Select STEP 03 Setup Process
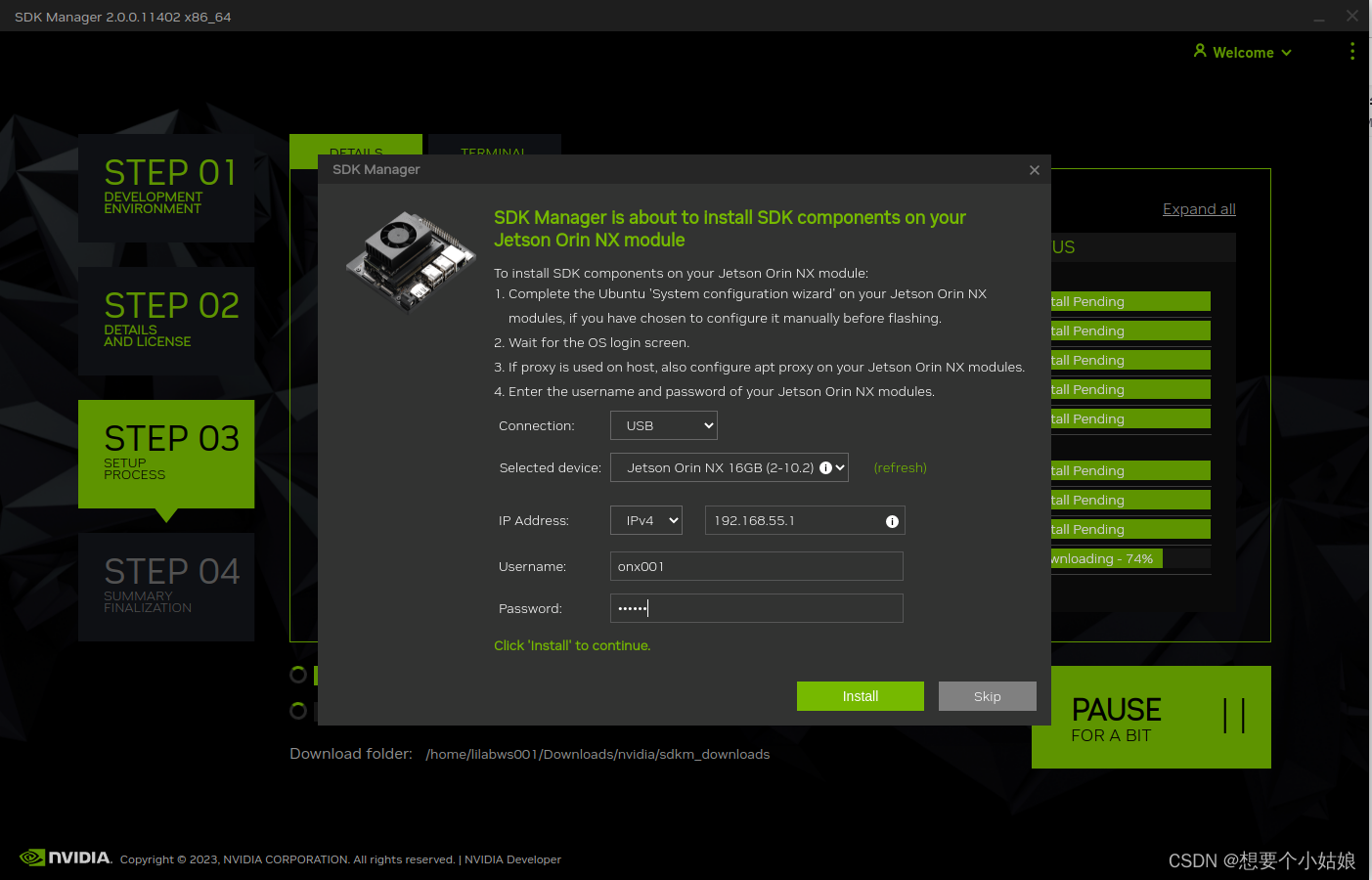Image resolution: width=1372 pixels, height=880 pixels. 166,454
